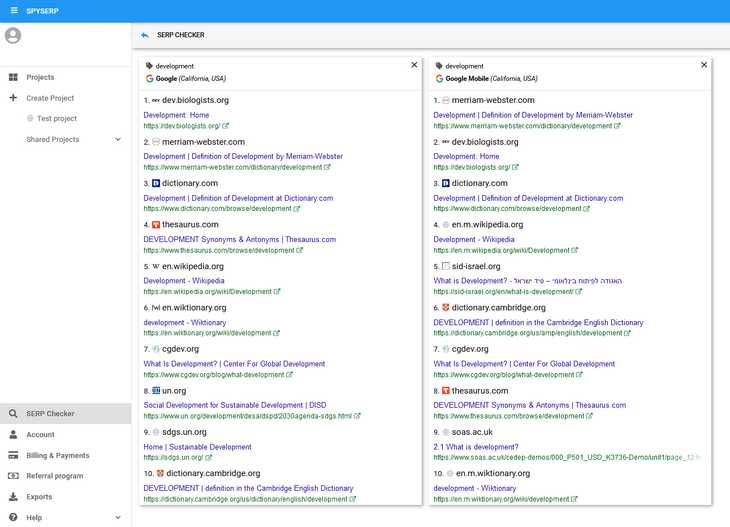Click the Exports download icon

click(13, 497)
